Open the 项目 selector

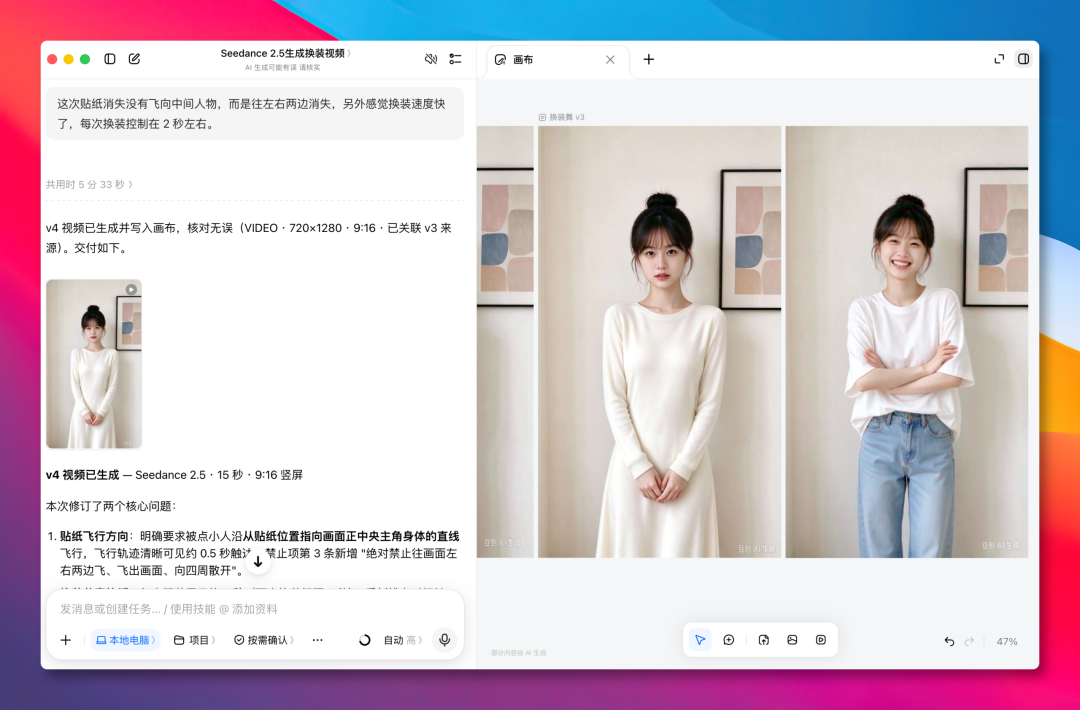[x=194, y=640]
